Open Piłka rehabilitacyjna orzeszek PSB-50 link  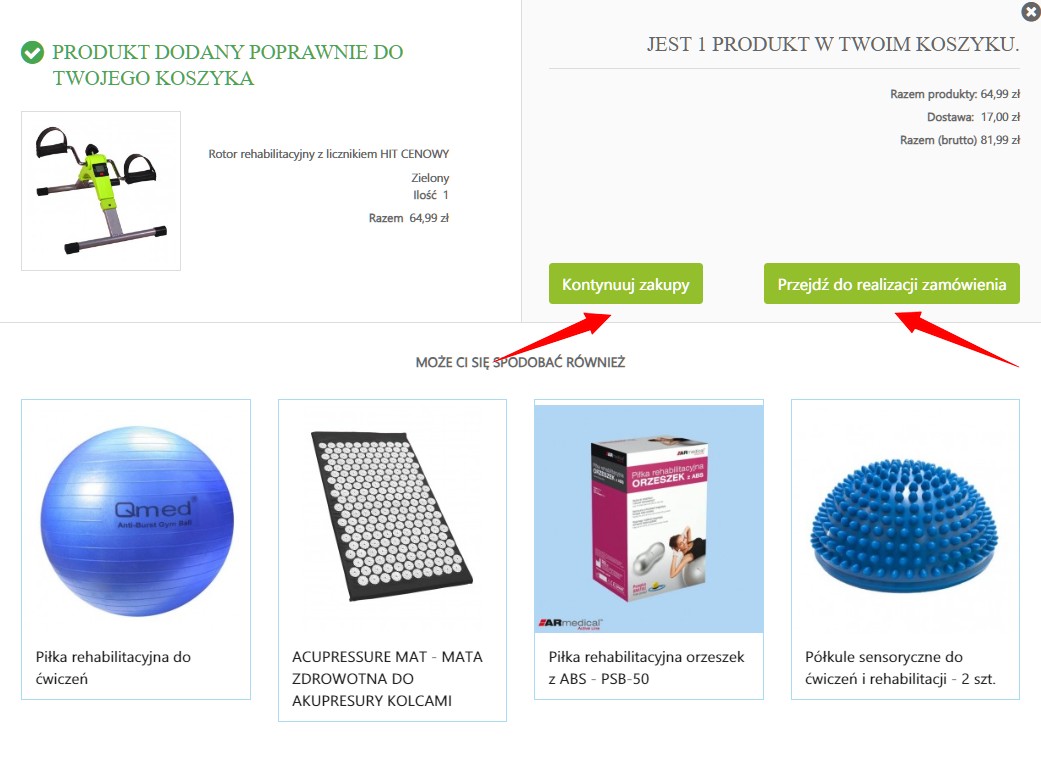[647, 668]
